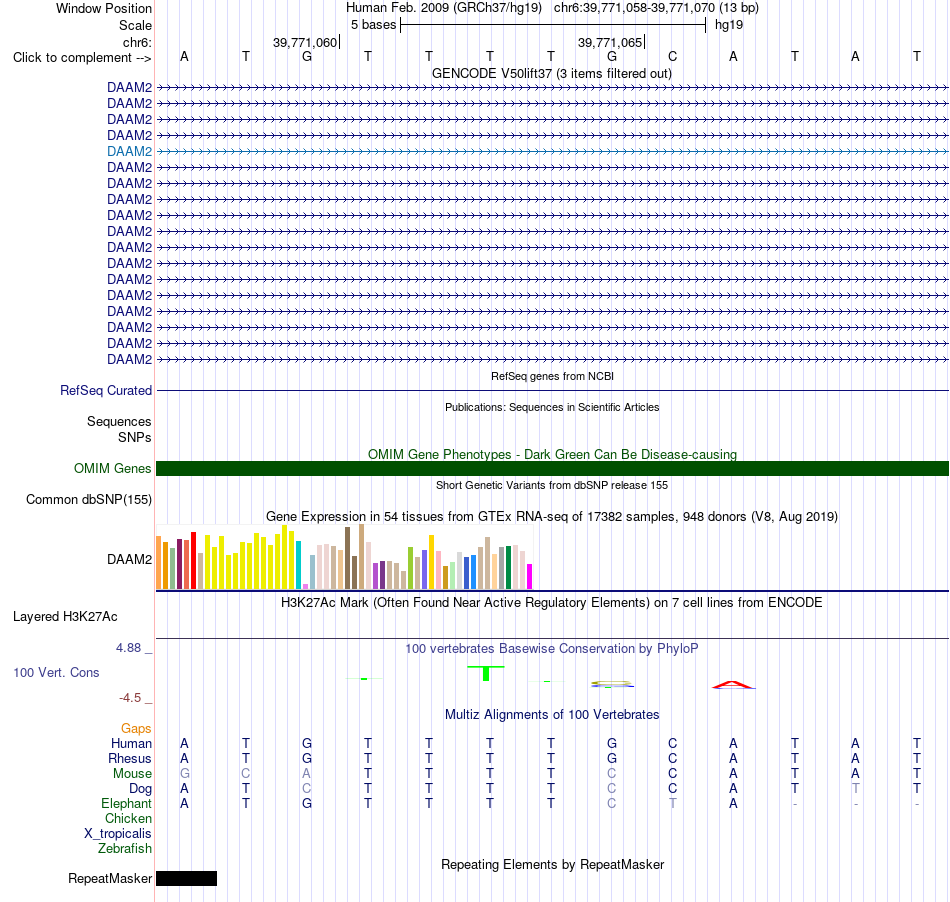Click the black RepeatMasker element block
This screenshot has height=902, width=950.
[187, 878]
